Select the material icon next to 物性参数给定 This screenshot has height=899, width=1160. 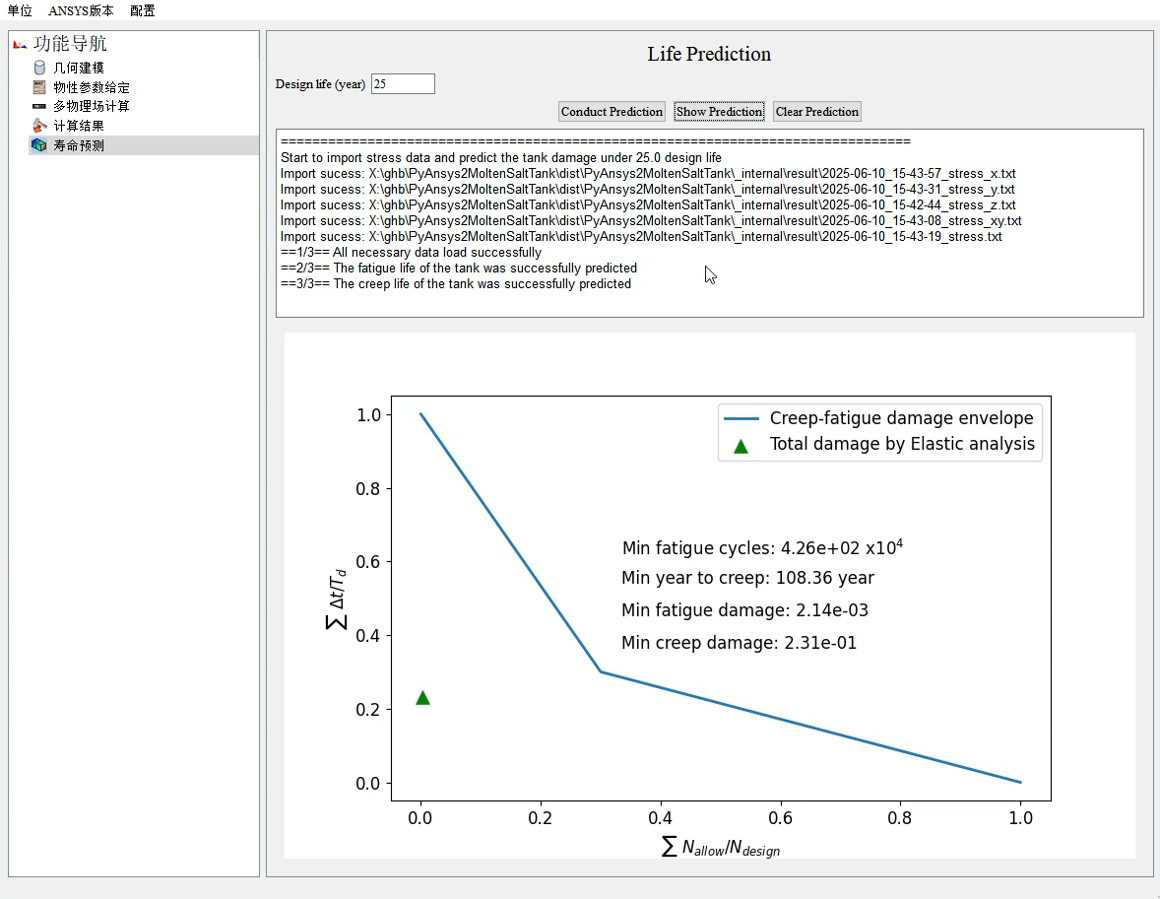click(x=40, y=87)
